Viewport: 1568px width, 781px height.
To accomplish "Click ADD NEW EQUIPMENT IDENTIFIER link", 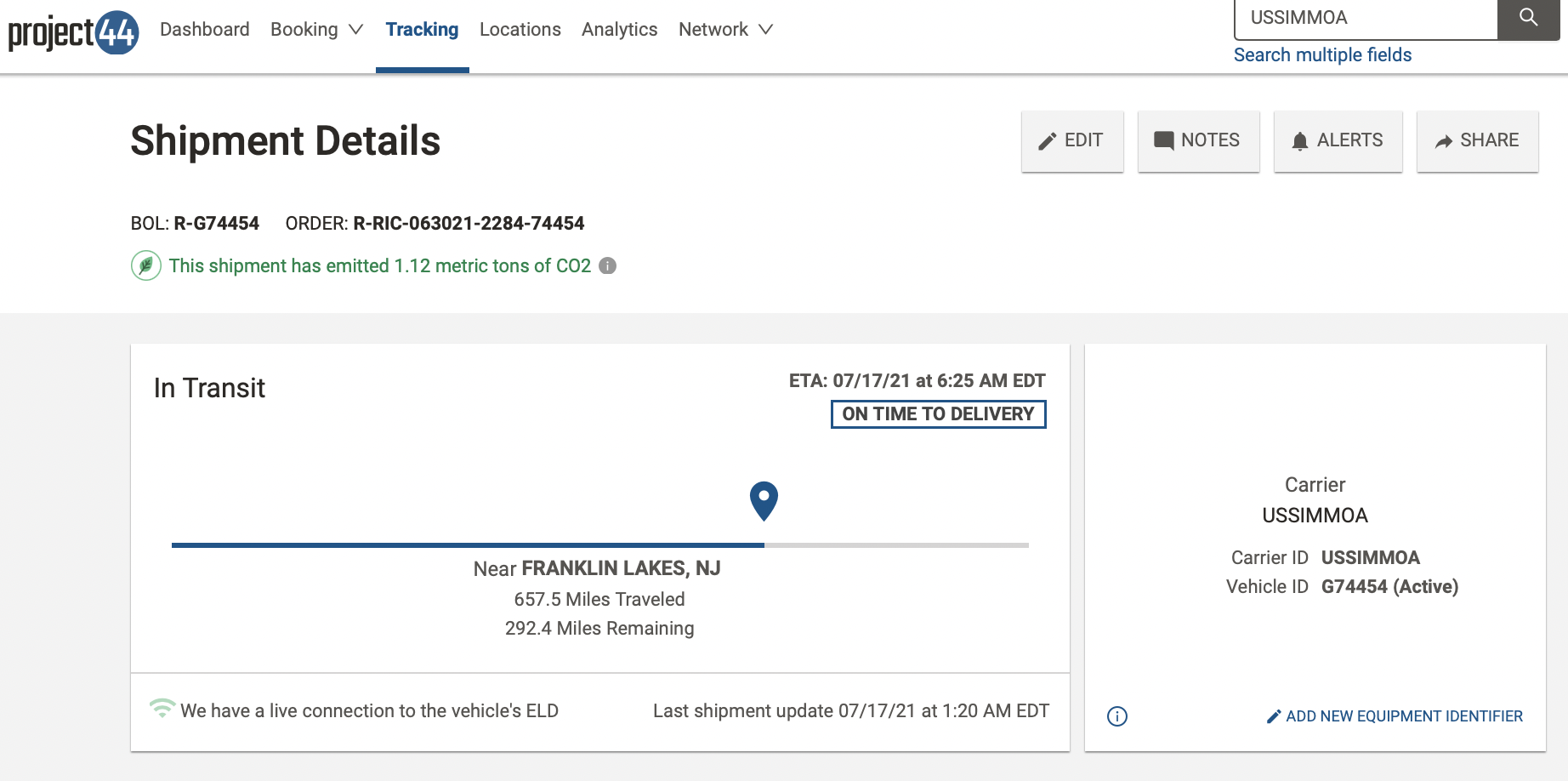I will click(x=1395, y=716).
